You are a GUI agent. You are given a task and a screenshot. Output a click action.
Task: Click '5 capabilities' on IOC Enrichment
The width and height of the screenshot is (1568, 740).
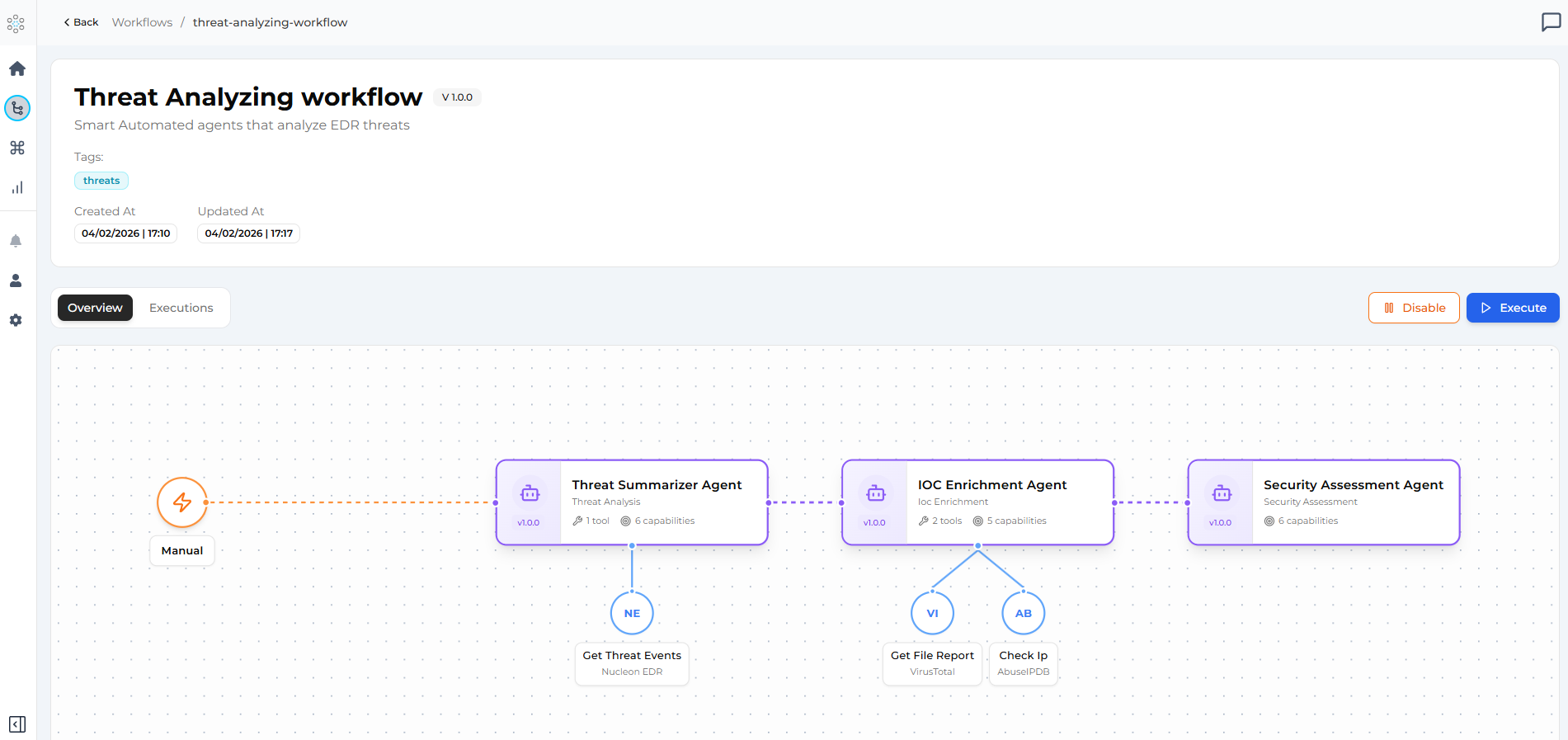click(1010, 521)
